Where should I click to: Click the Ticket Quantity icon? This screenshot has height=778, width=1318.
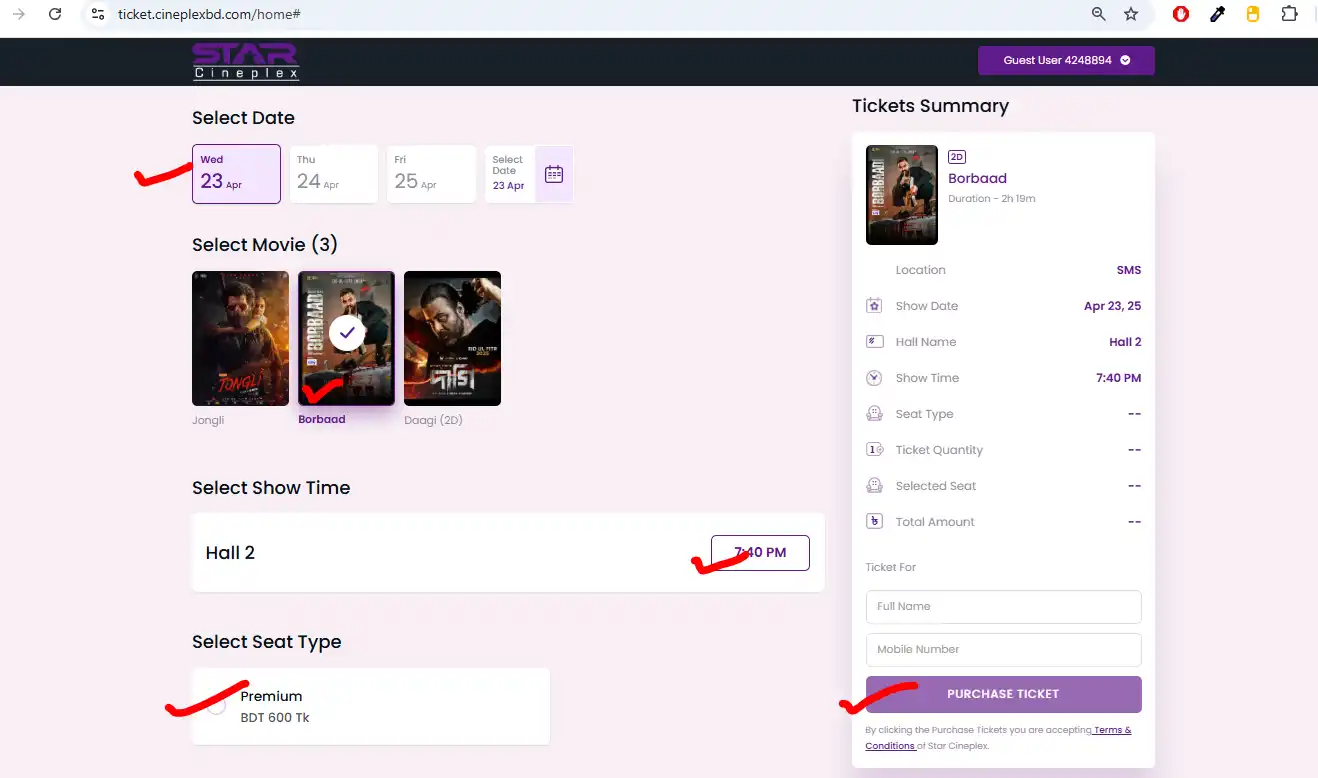(x=874, y=450)
